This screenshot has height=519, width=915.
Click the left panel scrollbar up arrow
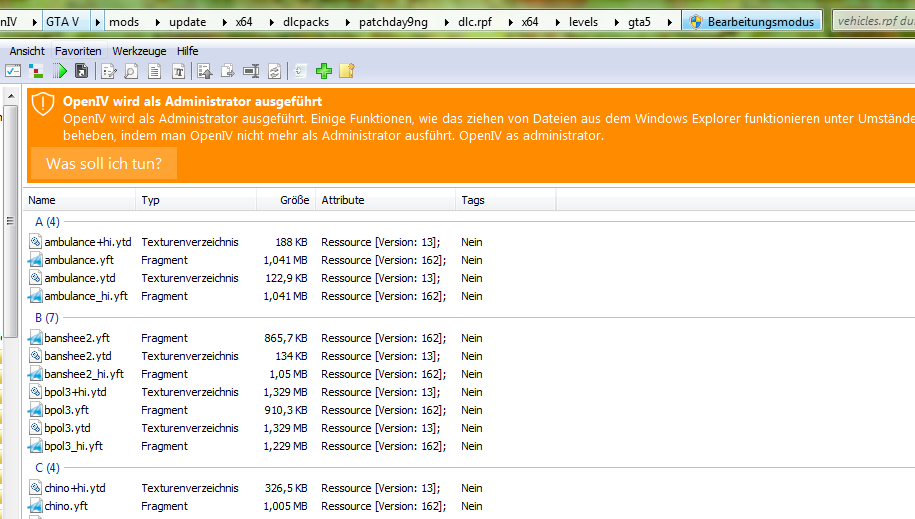pyautogui.click(x=11, y=96)
